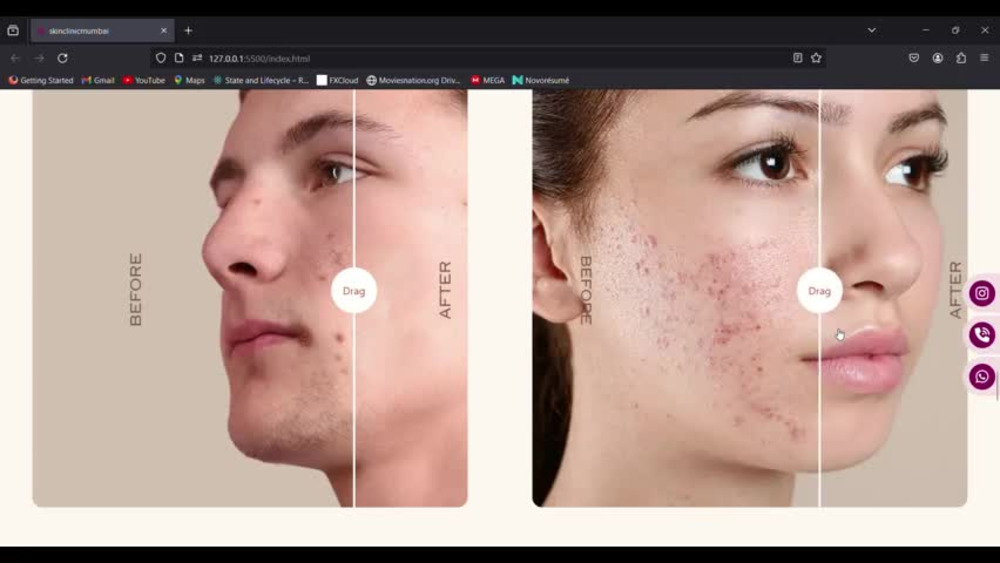Expand the list all tabs dropdown

tap(872, 31)
